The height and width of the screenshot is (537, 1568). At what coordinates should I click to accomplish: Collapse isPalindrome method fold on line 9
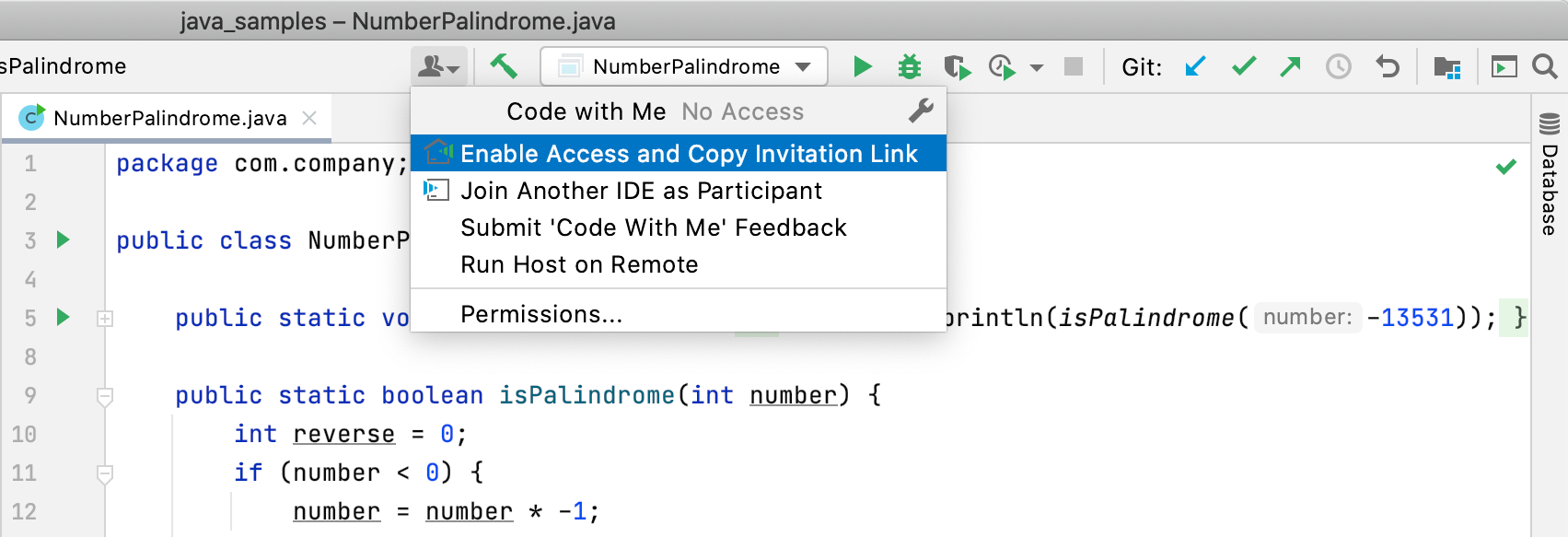pyautogui.click(x=105, y=396)
